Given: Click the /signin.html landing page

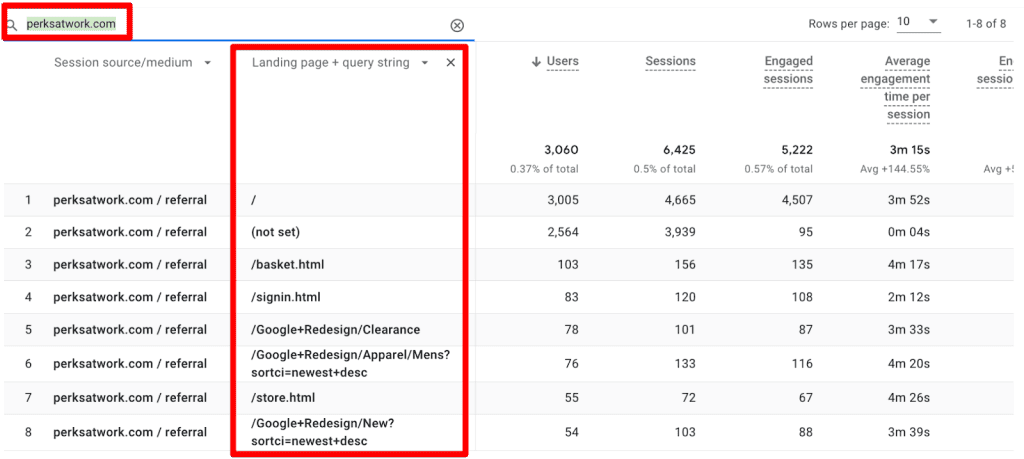Looking at the screenshot, I should [x=285, y=297].
